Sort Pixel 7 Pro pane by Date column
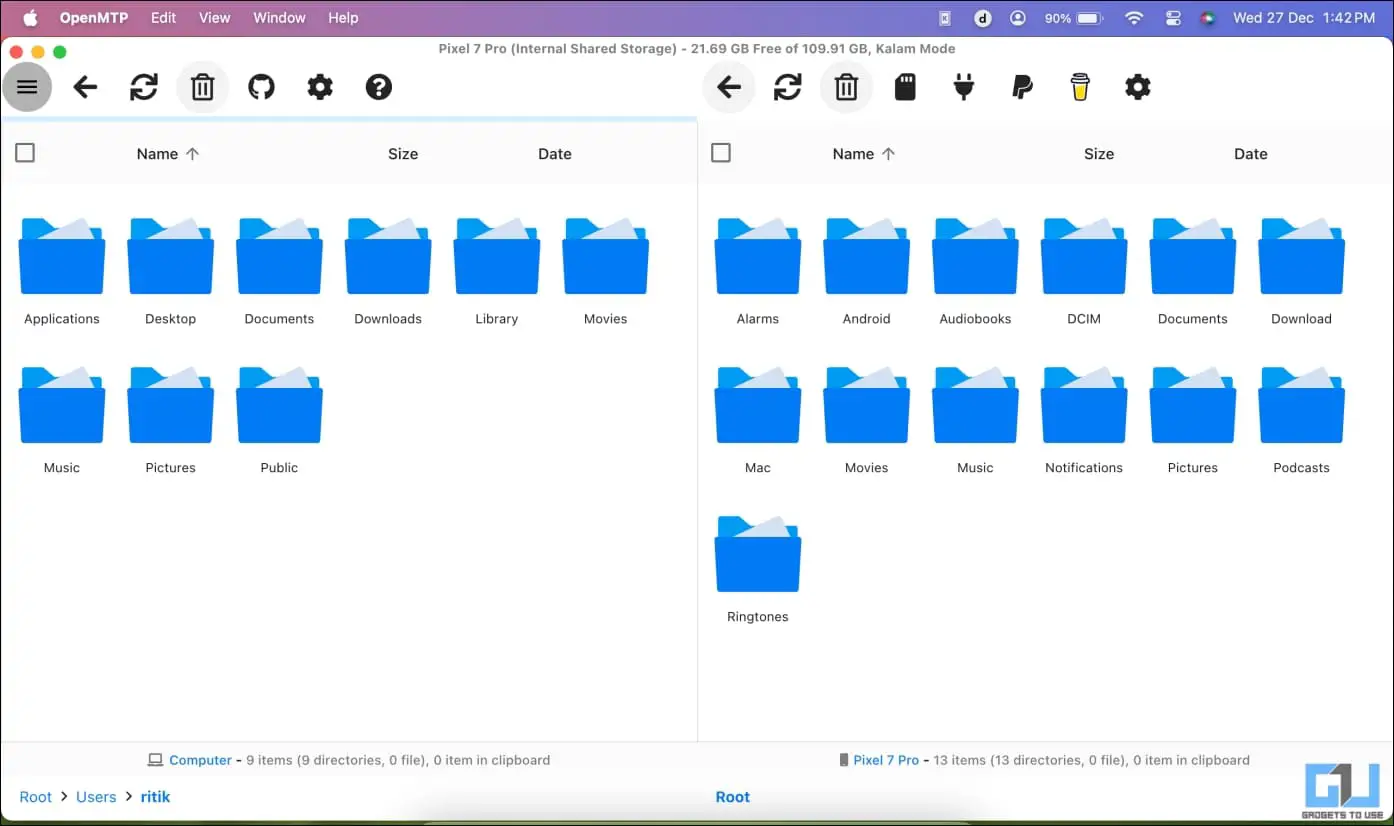This screenshot has width=1394, height=826. (x=1251, y=154)
